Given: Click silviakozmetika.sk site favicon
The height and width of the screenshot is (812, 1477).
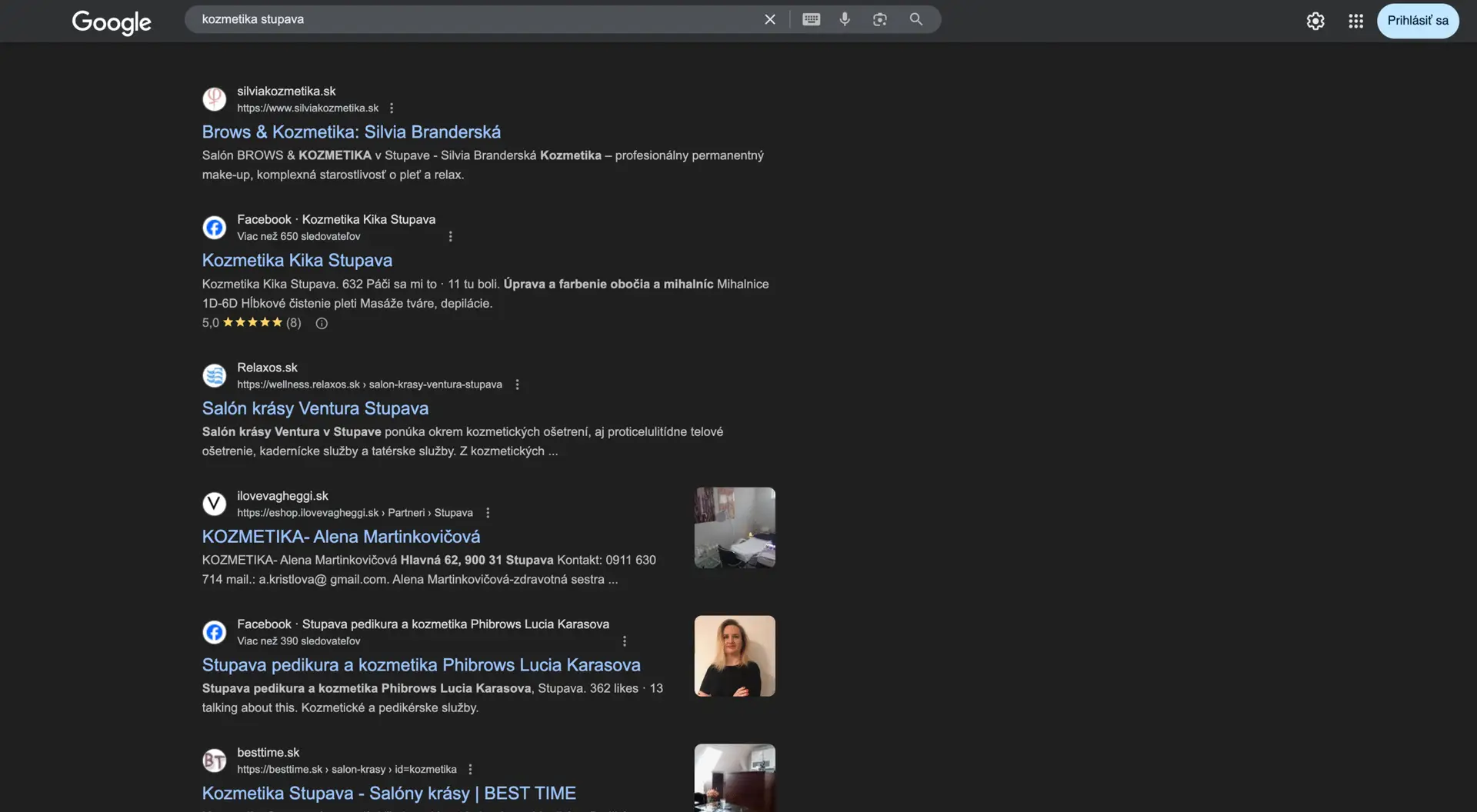Looking at the screenshot, I should [215, 99].
